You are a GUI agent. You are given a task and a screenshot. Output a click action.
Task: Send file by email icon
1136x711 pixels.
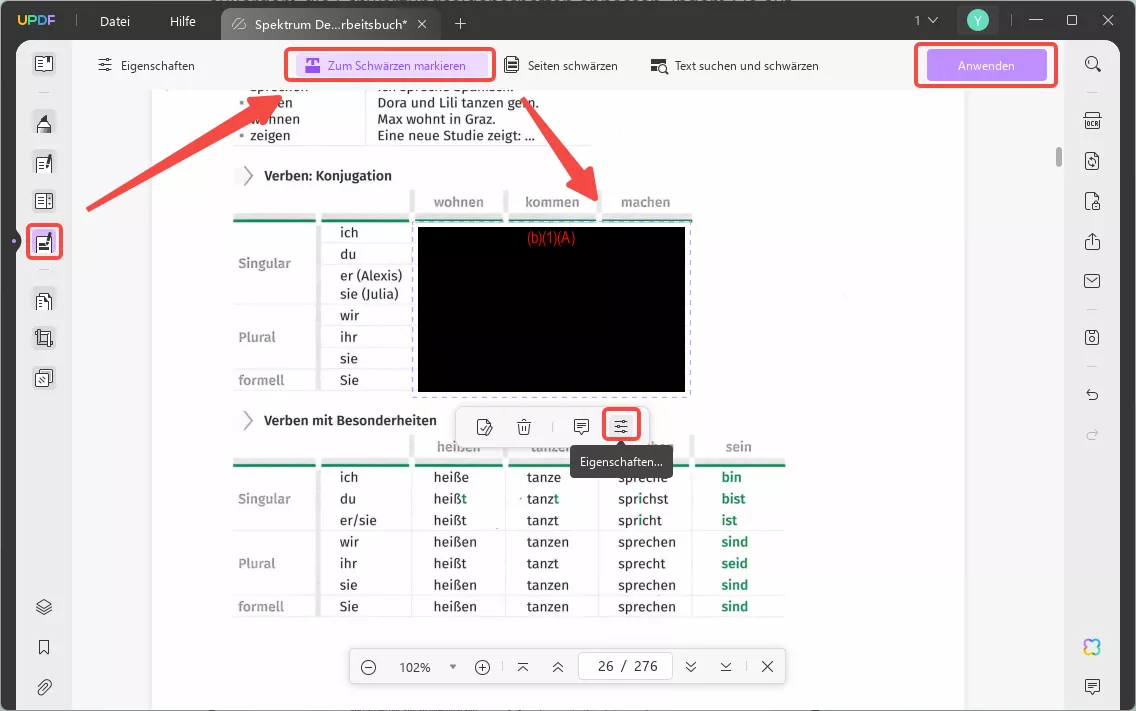[x=1093, y=281]
